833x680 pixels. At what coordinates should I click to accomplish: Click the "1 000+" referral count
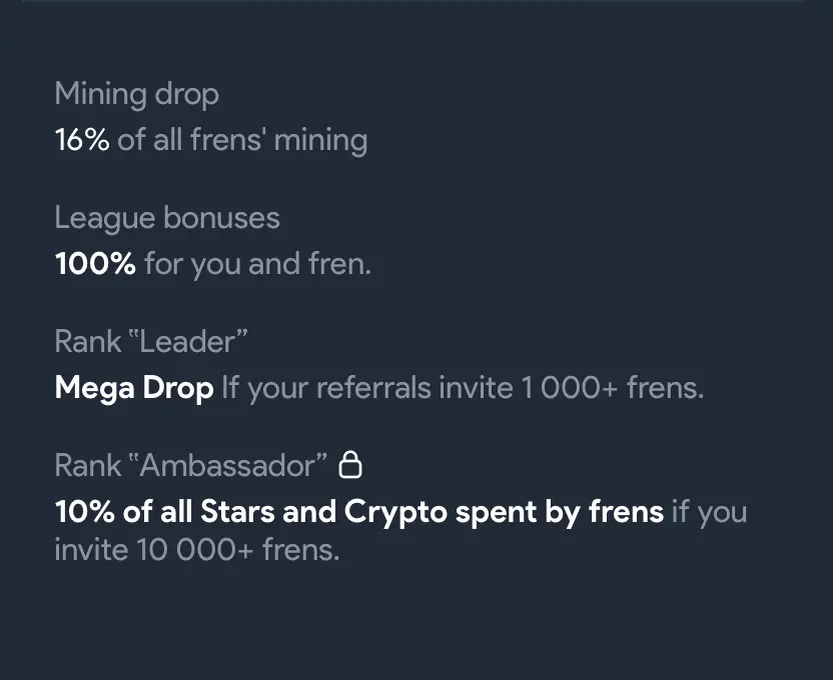(570, 388)
